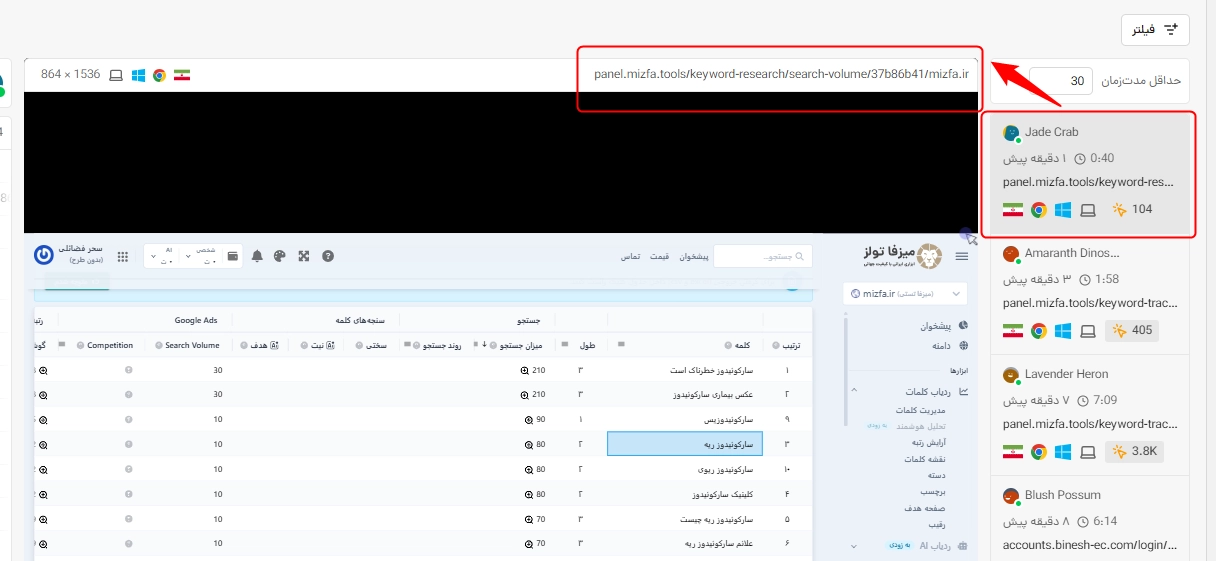Click the تماس link in the top navigation
1216x561 pixels.
coord(630,257)
